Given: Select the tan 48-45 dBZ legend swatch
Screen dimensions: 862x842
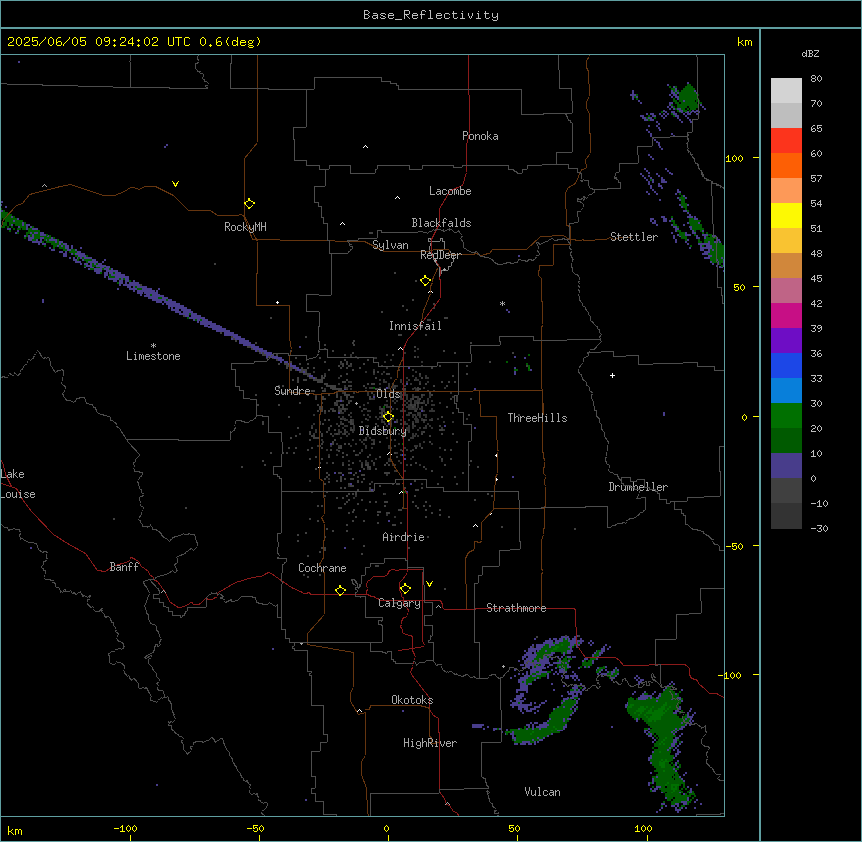Looking at the screenshot, I should click(x=786, y=265).
